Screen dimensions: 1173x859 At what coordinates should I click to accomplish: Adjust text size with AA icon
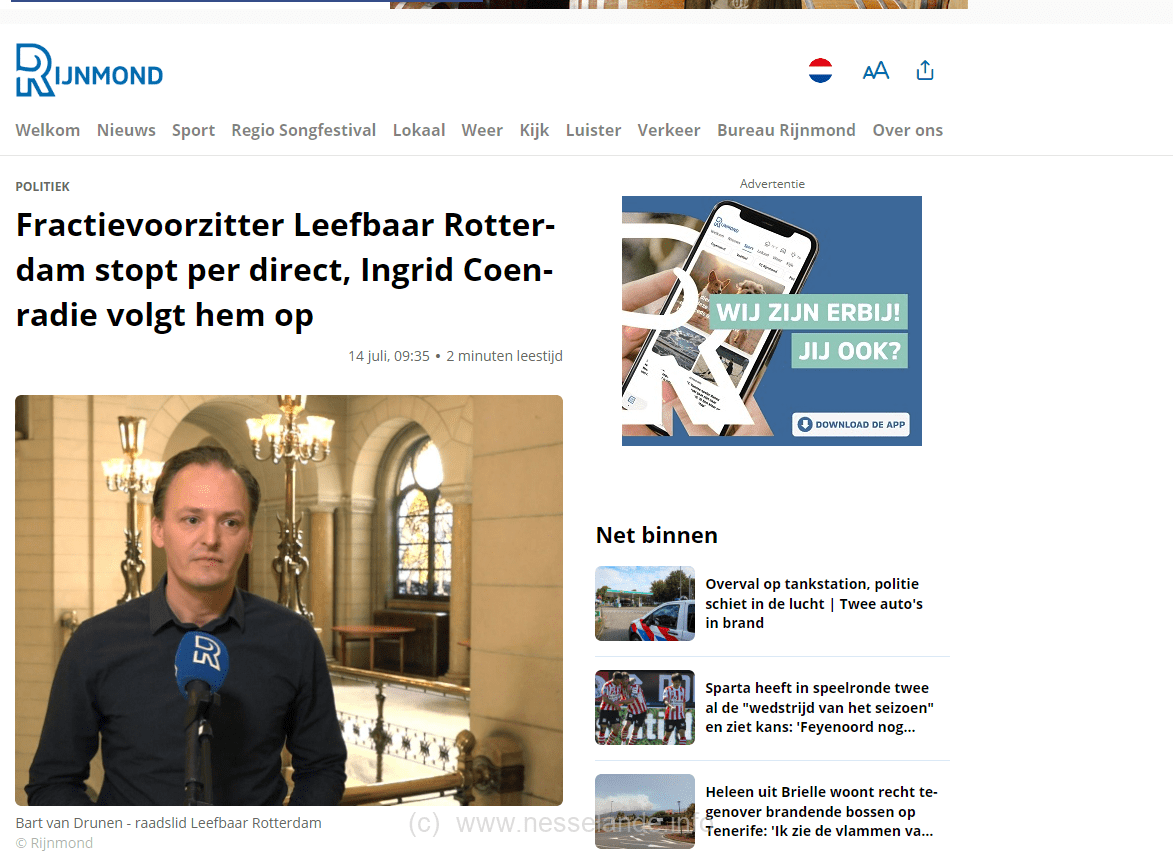(x=875, y=70)
